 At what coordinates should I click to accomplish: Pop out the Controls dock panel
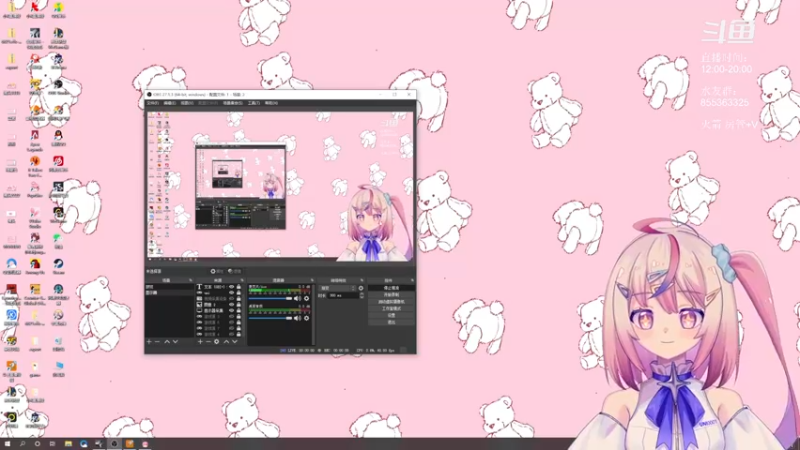coord(412,280)
